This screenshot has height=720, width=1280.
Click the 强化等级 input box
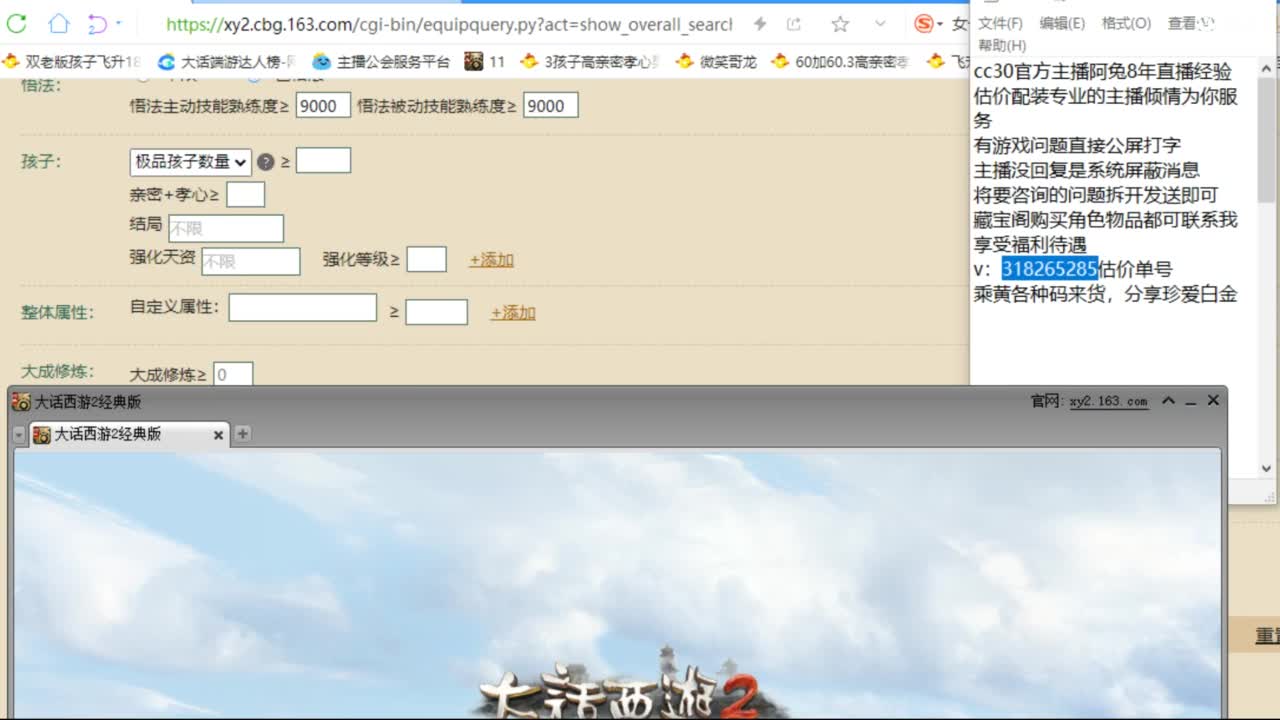coord(427,259)
